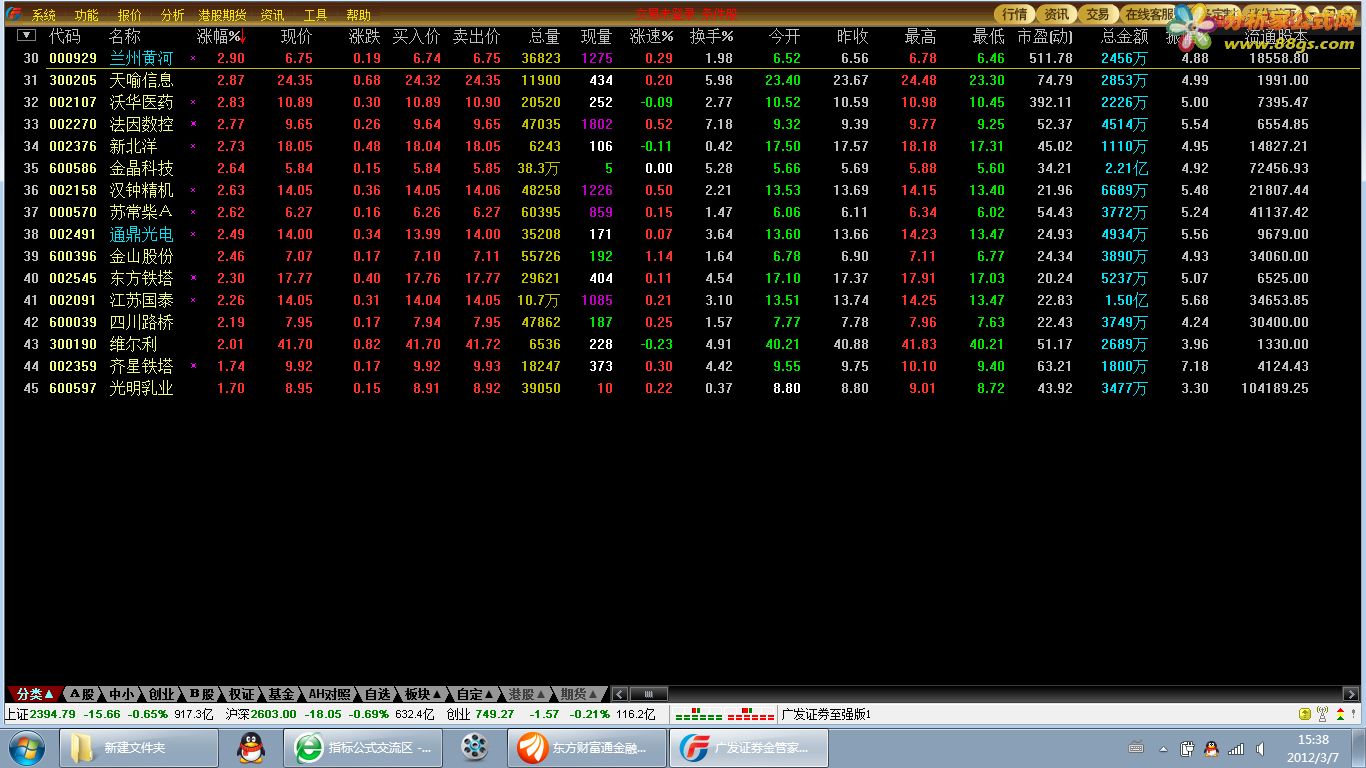
Task: Expand the 分类▲ tab dropdown
Action: tap(35, 694)
